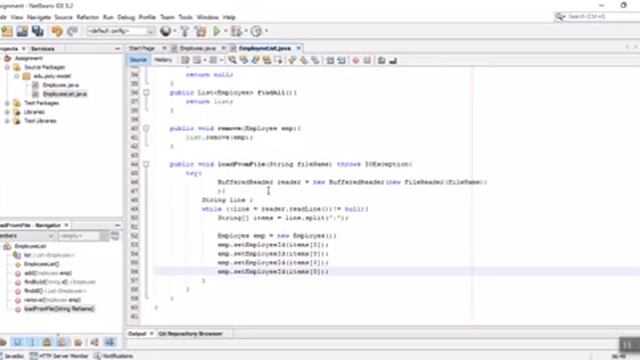Viewport: 640px width, 360px height.
Task: Open the Tools menu
Action: point(185,17)
